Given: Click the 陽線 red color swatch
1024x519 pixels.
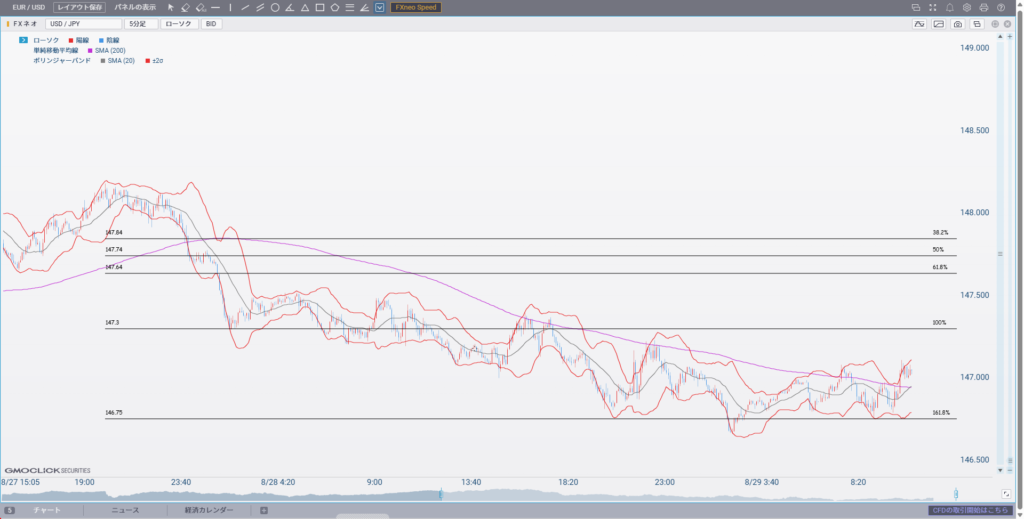Looking at the screenshot, I should 71,40.
